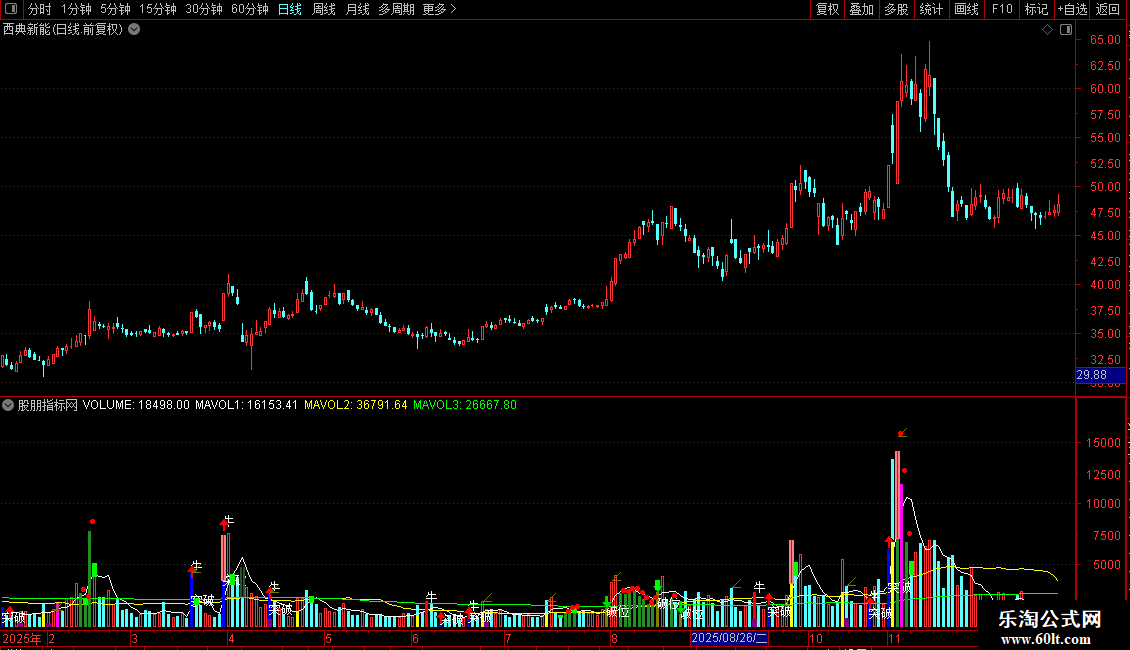This screenshot has height=650, width=1130.
Task: Click the MAVOL3: 26667.80 label
Action: pyautogui.click(x=465, y=405)
